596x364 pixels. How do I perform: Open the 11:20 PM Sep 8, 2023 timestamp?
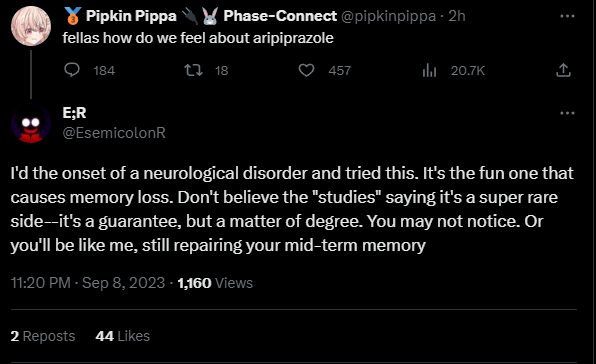(x=88, y=283)
